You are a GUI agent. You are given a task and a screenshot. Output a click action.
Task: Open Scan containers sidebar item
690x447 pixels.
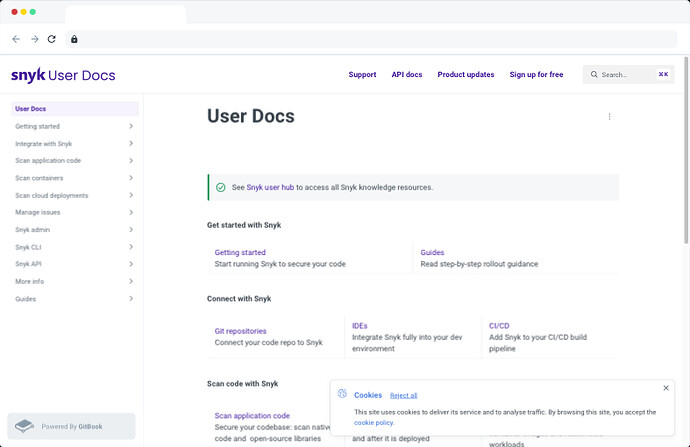[x=75, y=178]
